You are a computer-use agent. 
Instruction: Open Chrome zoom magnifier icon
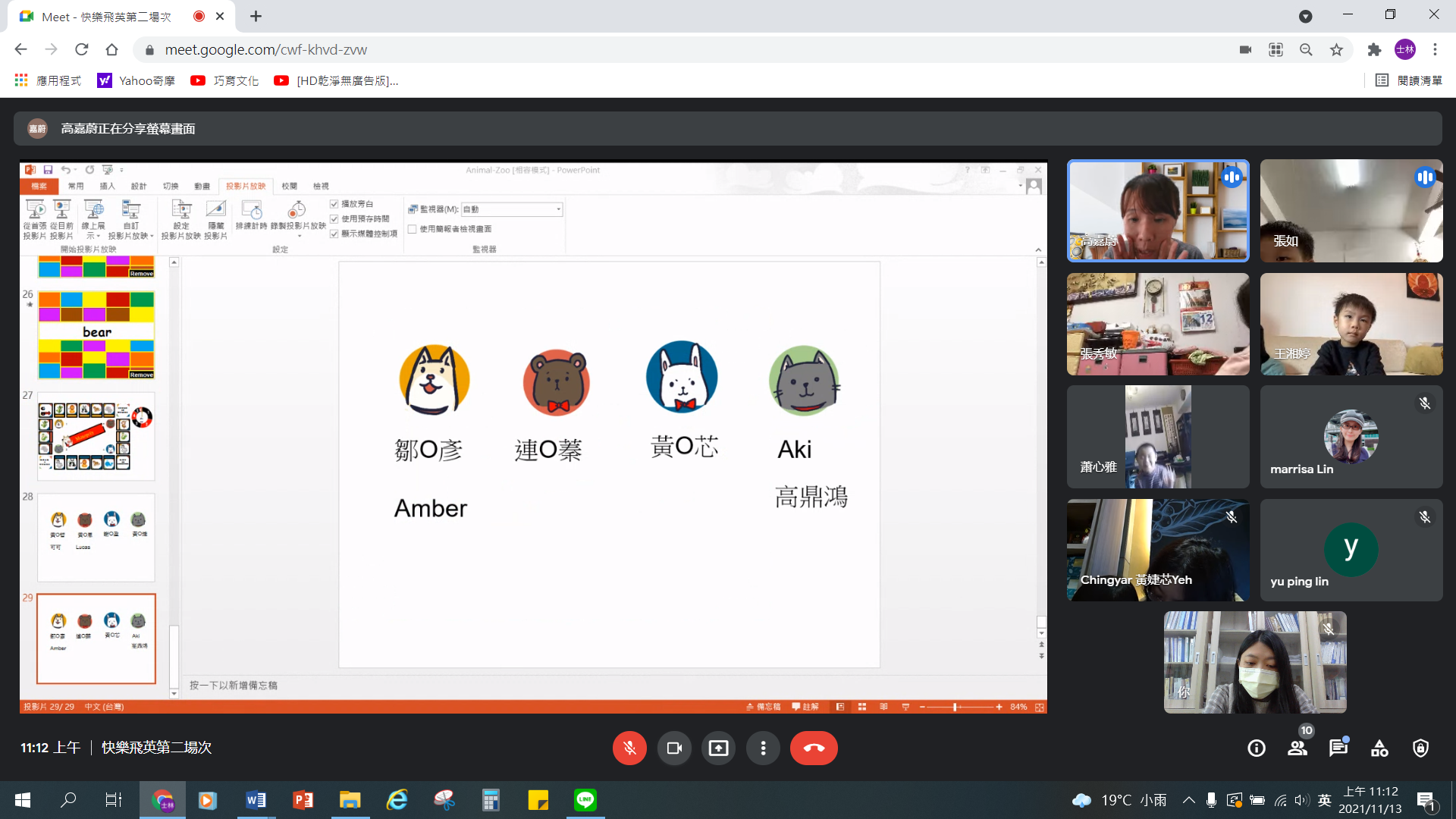[1306, 49]
